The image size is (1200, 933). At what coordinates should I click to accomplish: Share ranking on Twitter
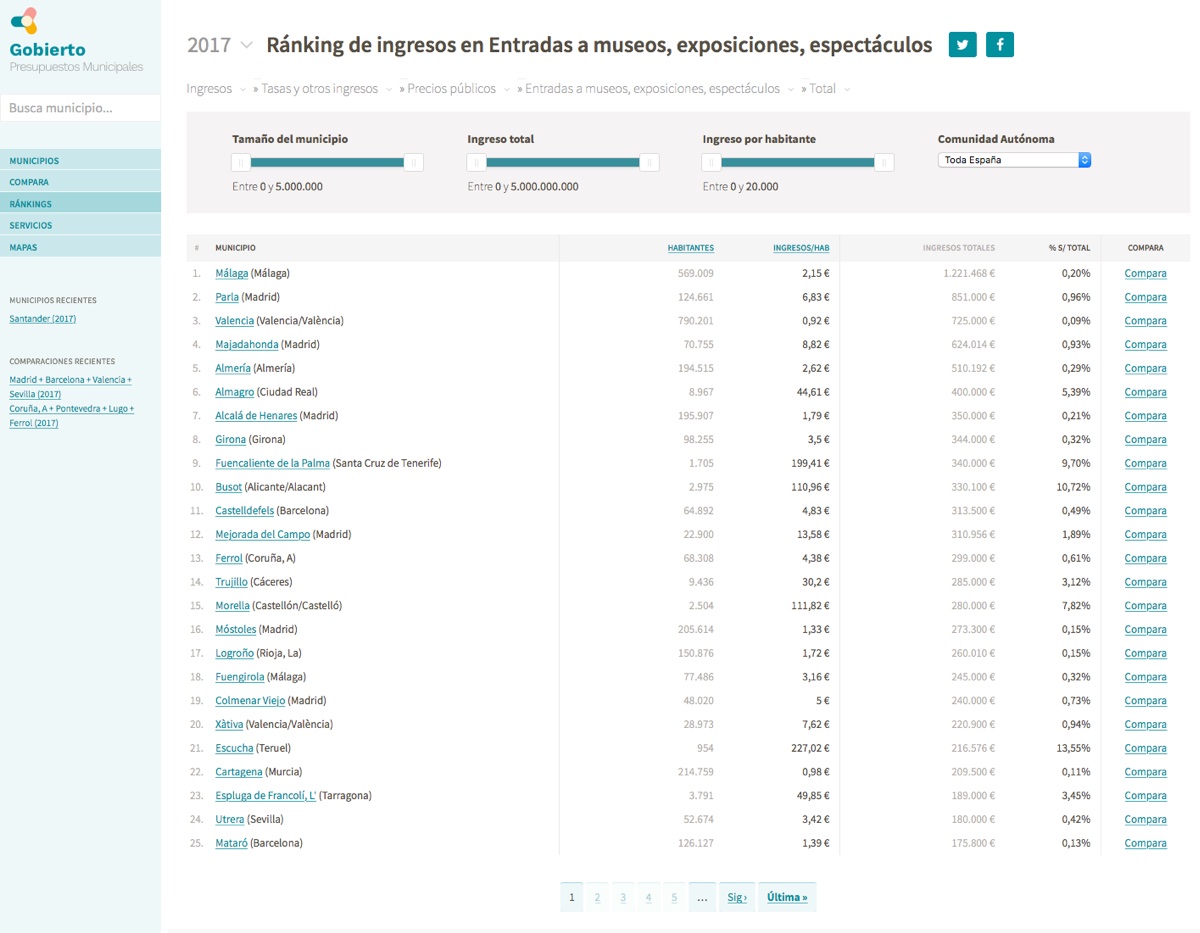pyautogui.click(x=962, y=45)
